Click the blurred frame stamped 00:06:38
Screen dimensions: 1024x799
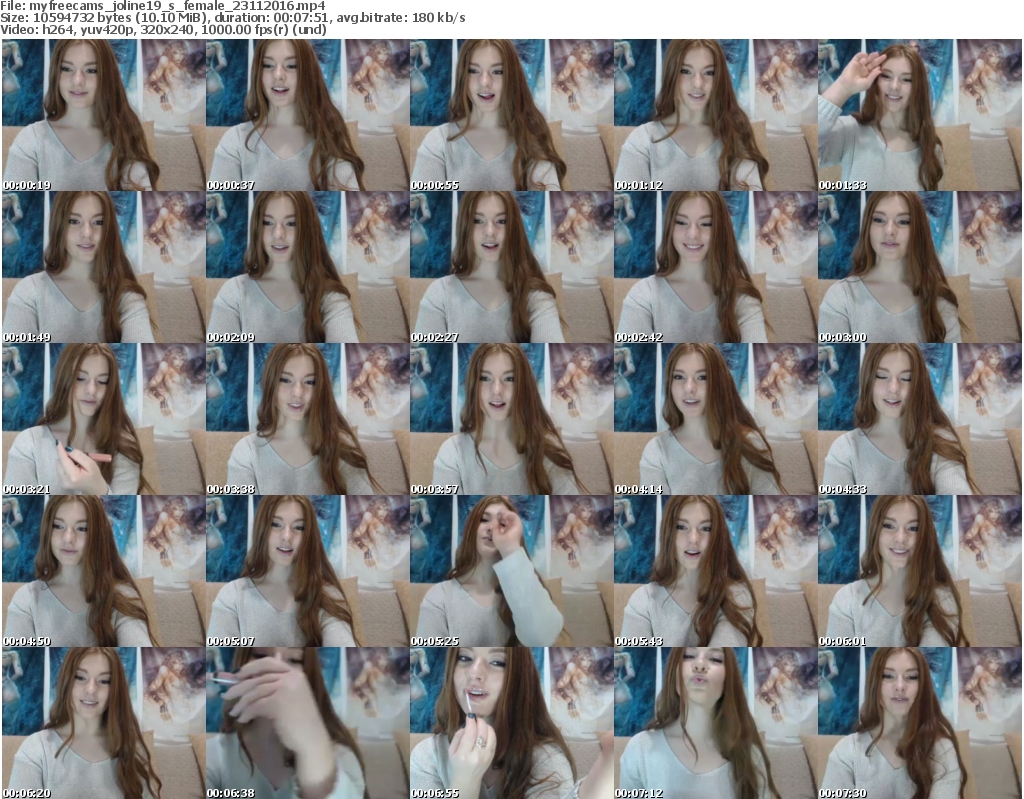[308, 723]
